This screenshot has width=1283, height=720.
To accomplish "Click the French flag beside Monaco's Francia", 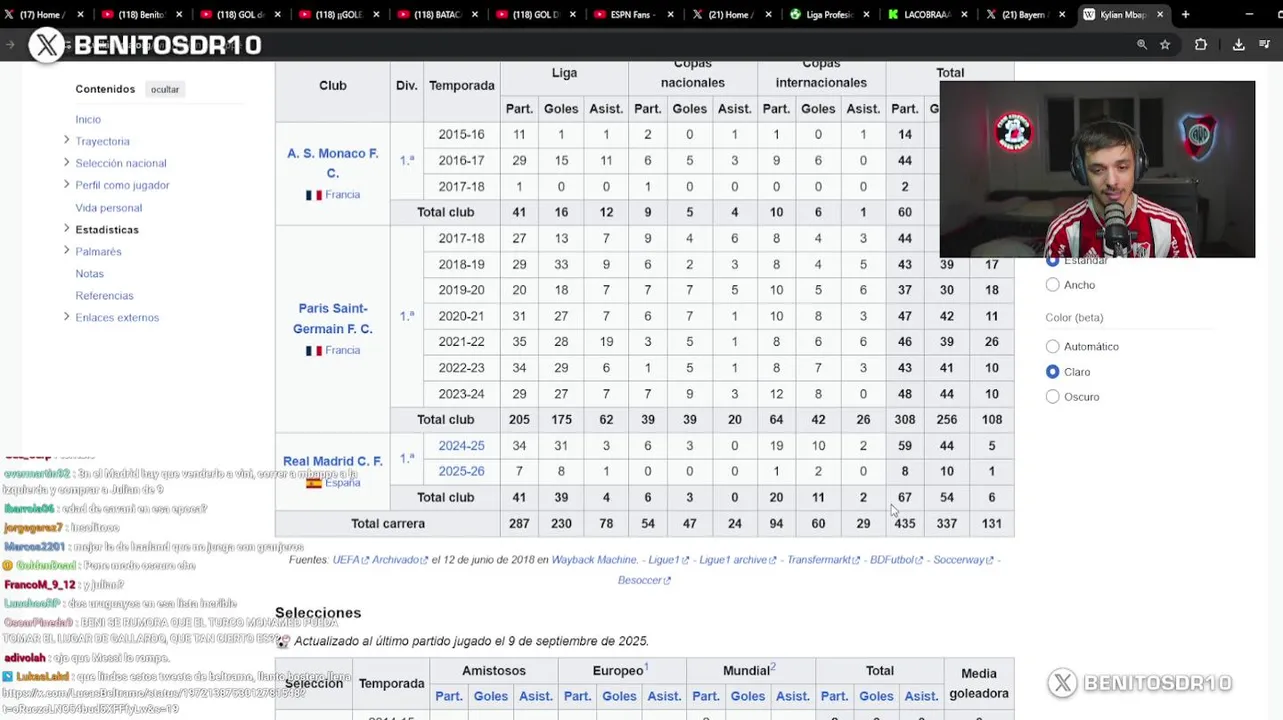I will click(x=314, y=195).
